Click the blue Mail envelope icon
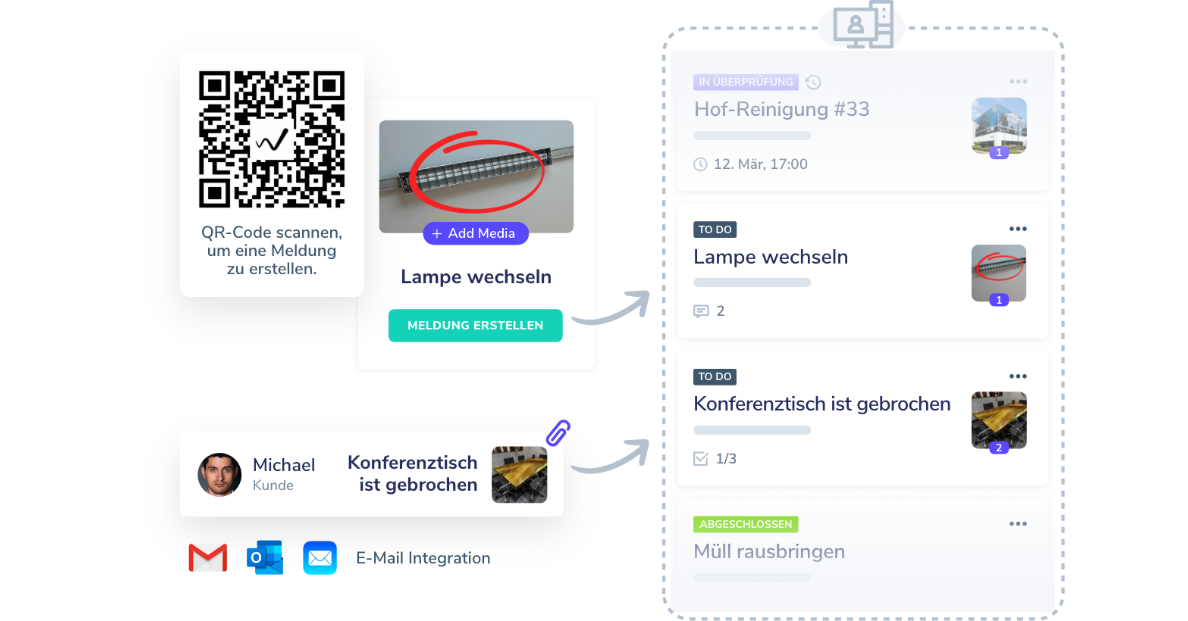Viewport: 1188px width, 621px height. [x=320, y=558]
